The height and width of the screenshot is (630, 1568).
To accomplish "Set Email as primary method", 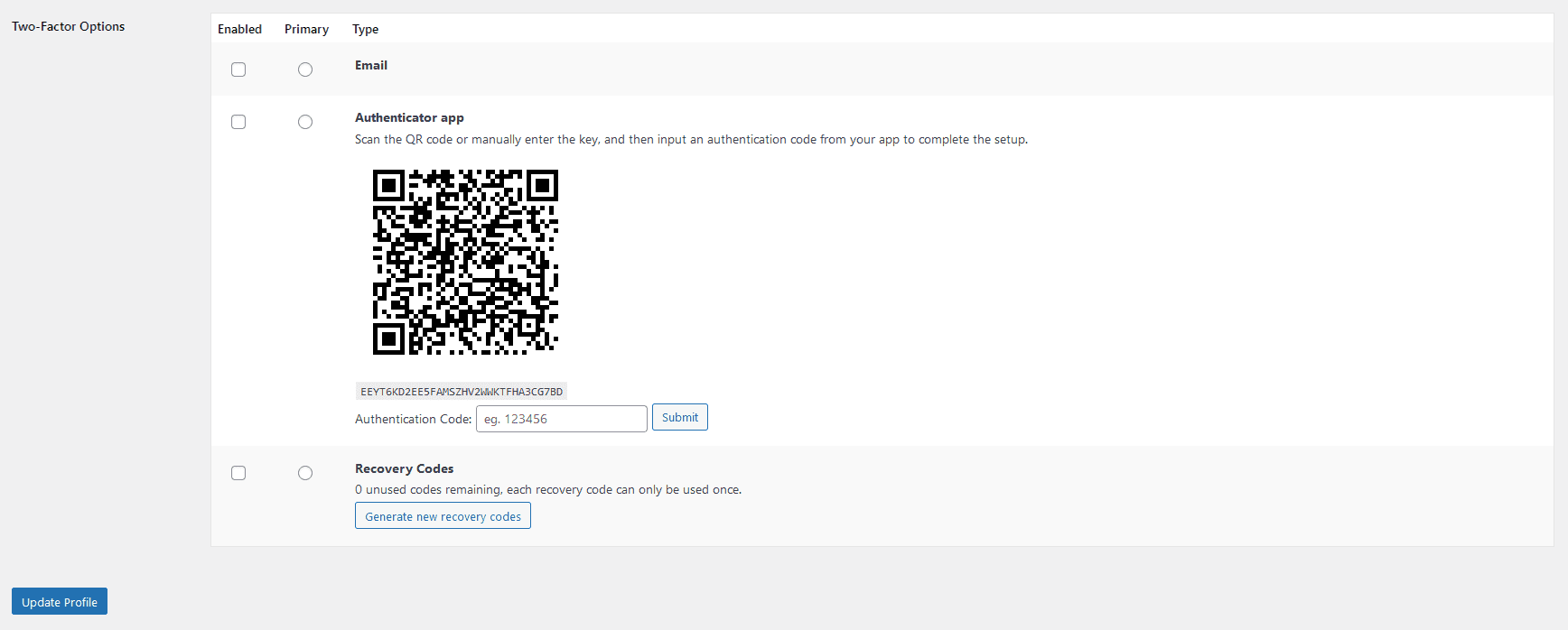I will (x=305, y=69).
